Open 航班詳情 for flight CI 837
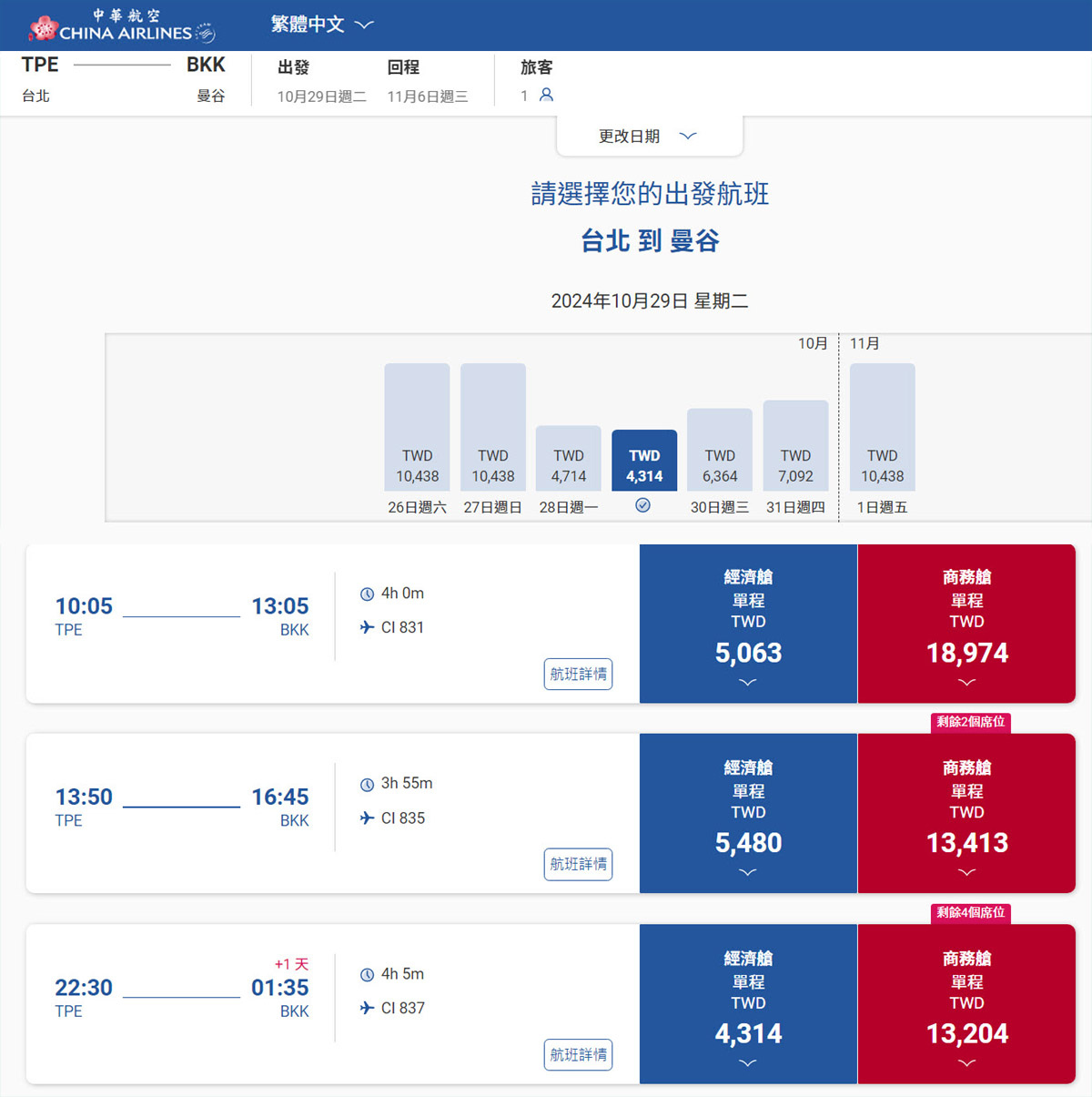Viewport: 1092px width, 1097px height. [x=578, y=1054]
